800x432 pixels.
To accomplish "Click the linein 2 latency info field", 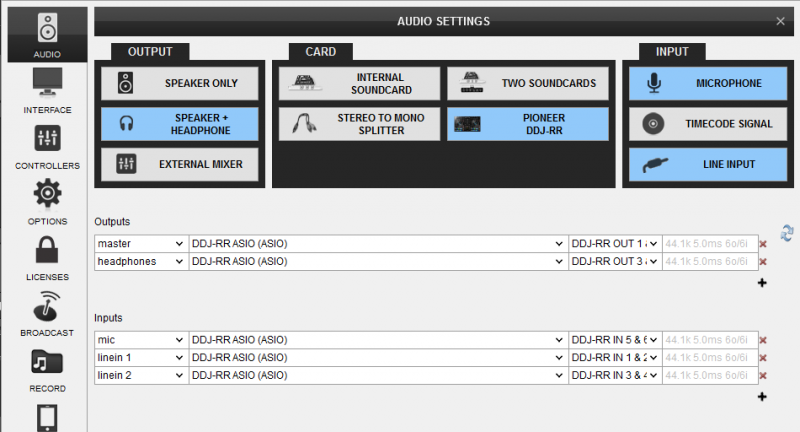I will (x=708, y=376).
